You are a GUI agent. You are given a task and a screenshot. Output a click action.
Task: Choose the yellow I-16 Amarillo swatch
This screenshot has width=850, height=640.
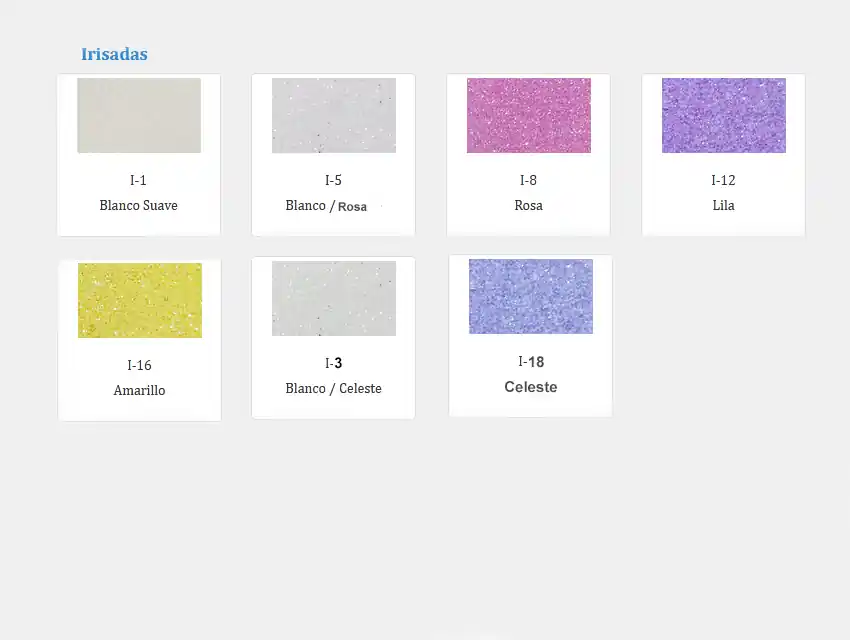coord(140,300)
